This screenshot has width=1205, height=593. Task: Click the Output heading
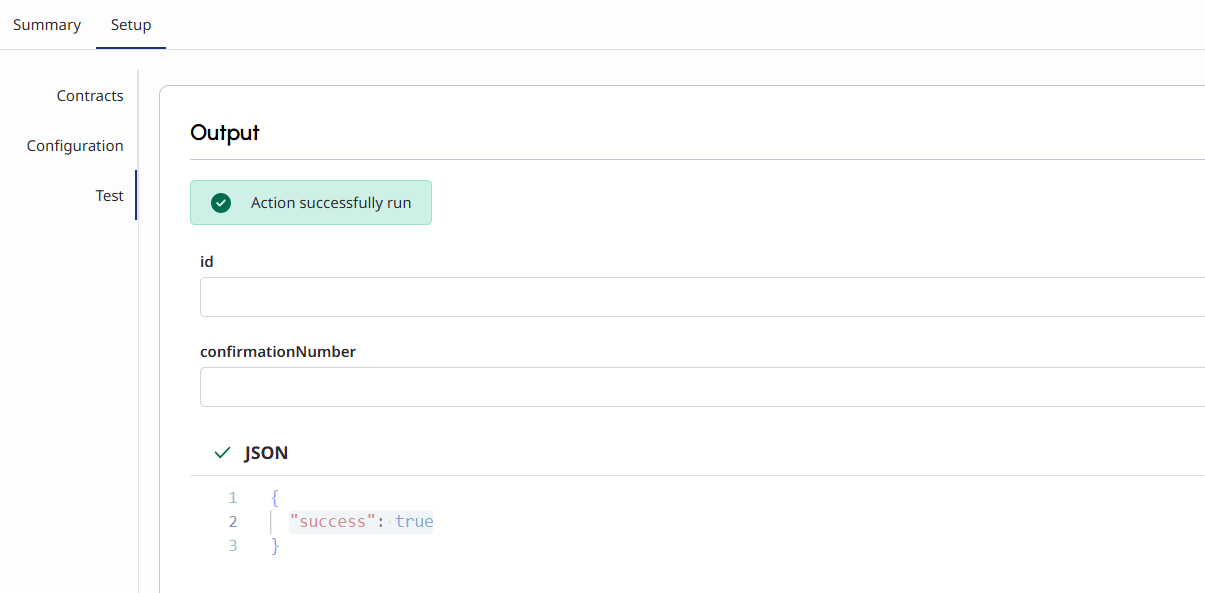click(225, 133)
